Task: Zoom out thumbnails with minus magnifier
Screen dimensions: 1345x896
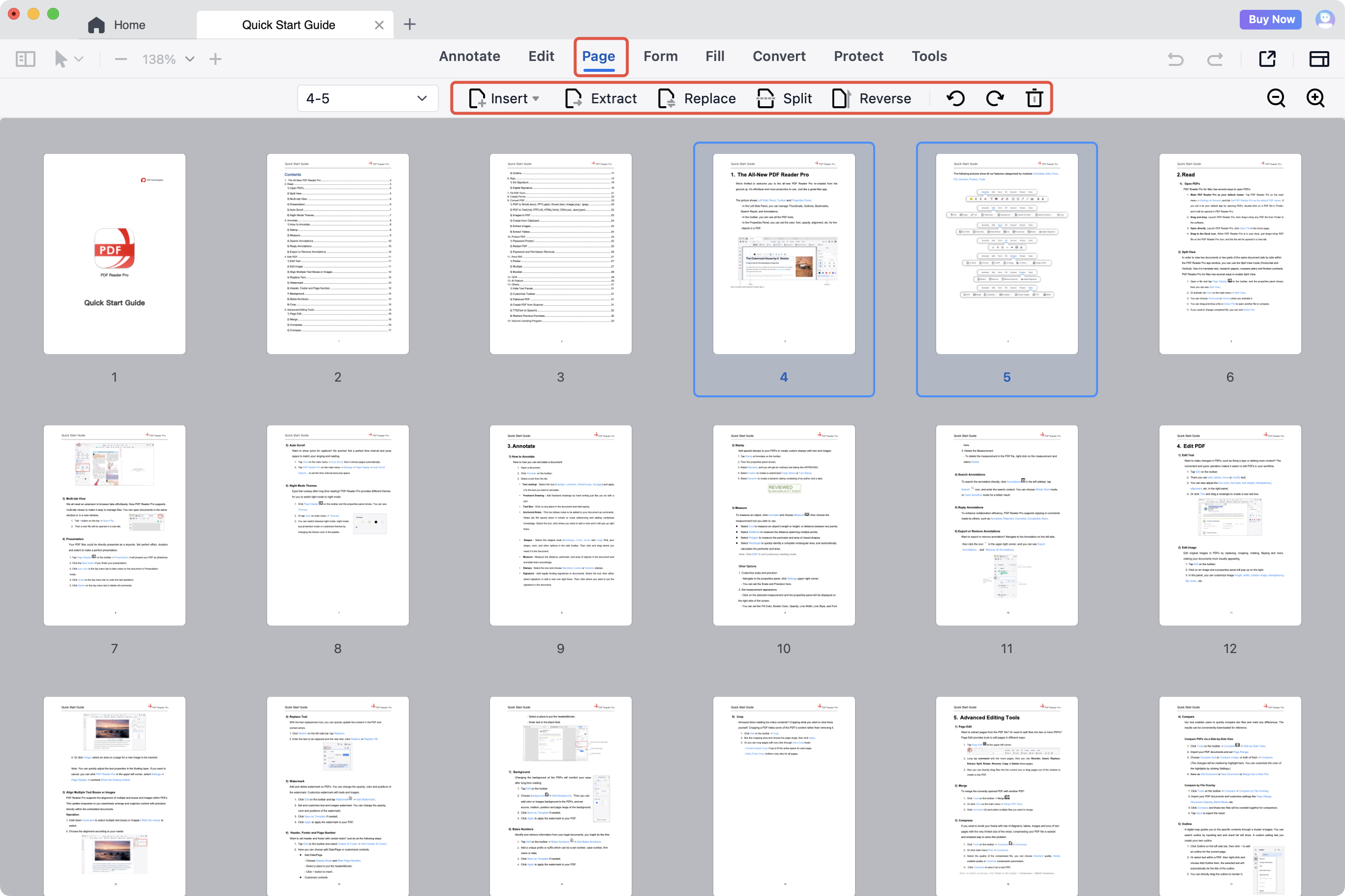Action: (x=1276, y=98)
